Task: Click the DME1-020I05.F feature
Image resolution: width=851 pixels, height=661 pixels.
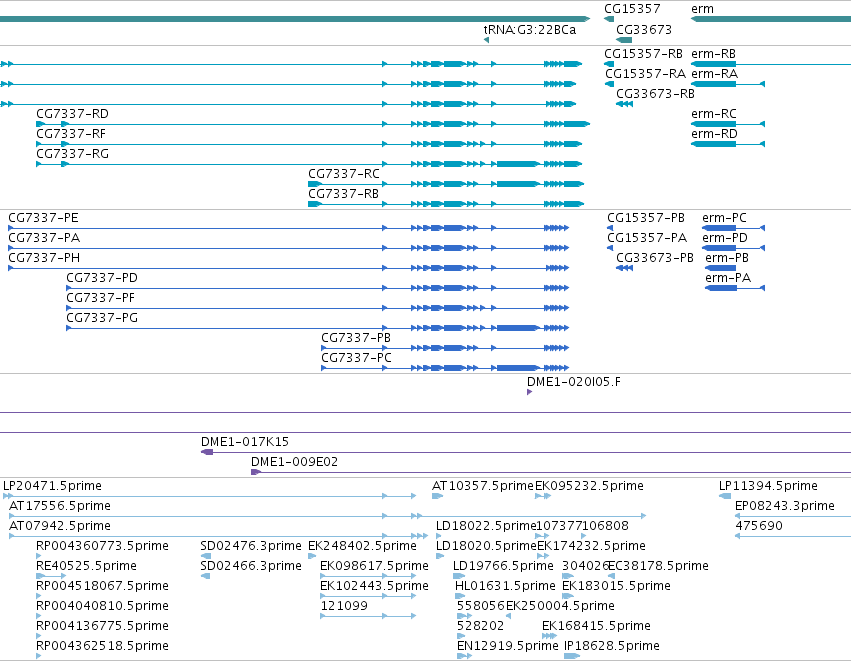Action: pyautogui.click(x=574, y=383)
